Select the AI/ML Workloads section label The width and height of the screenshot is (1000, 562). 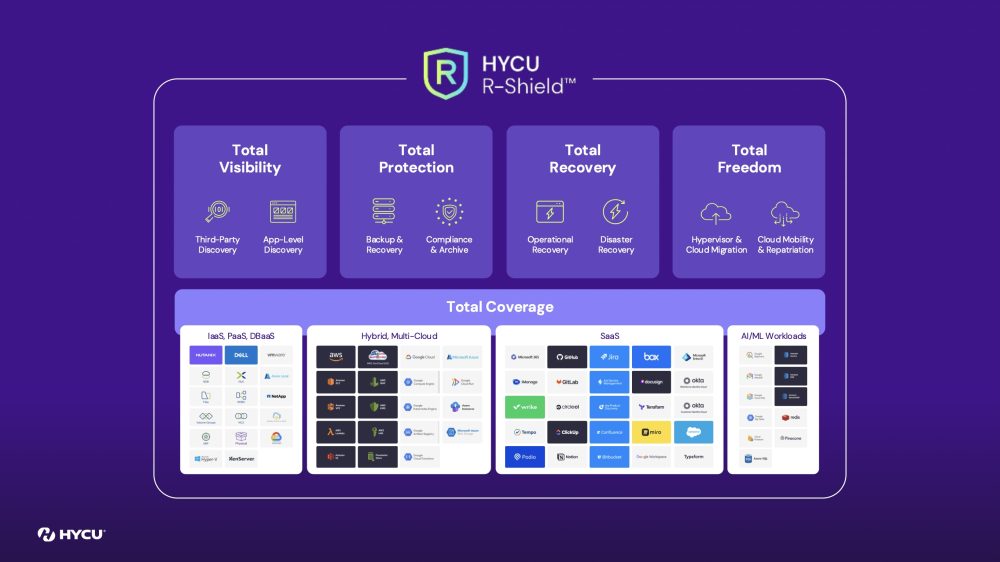772,336
